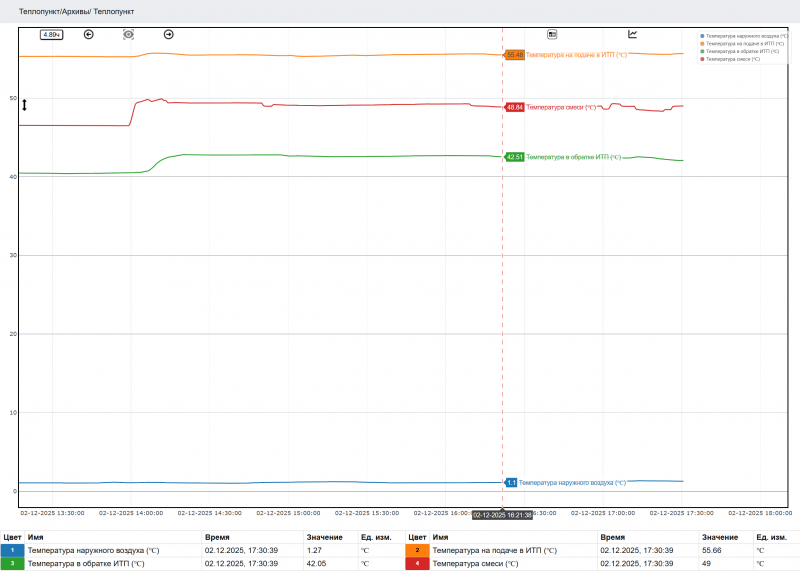
Task: Click the red 48.84 value marker
Action: (x=514, y=107)
